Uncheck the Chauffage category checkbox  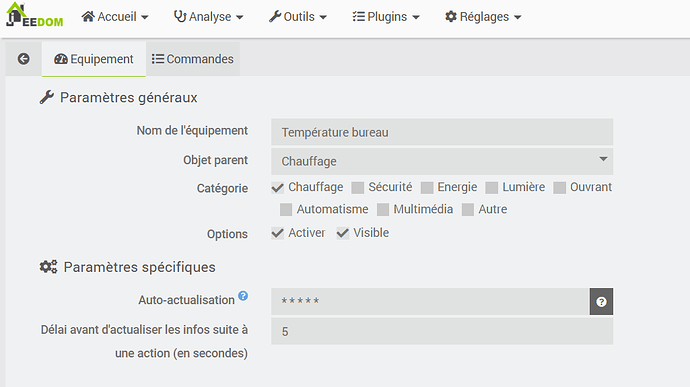click(x=277, y=188)
